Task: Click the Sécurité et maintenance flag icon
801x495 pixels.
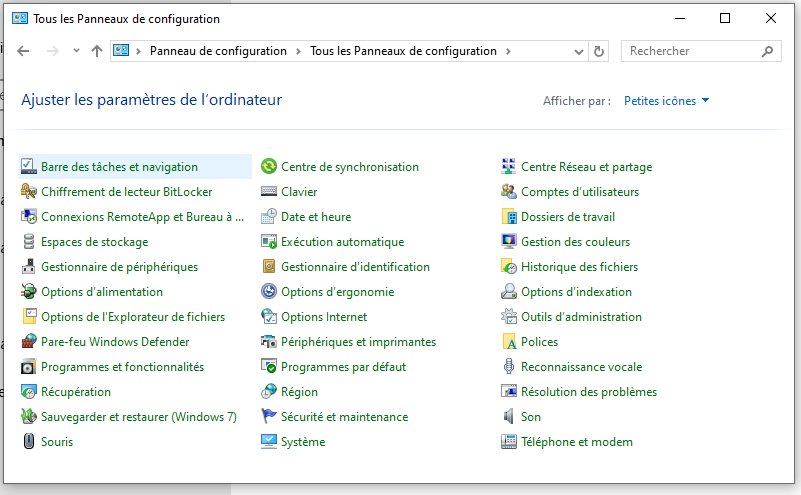Action: coord(269,417)
